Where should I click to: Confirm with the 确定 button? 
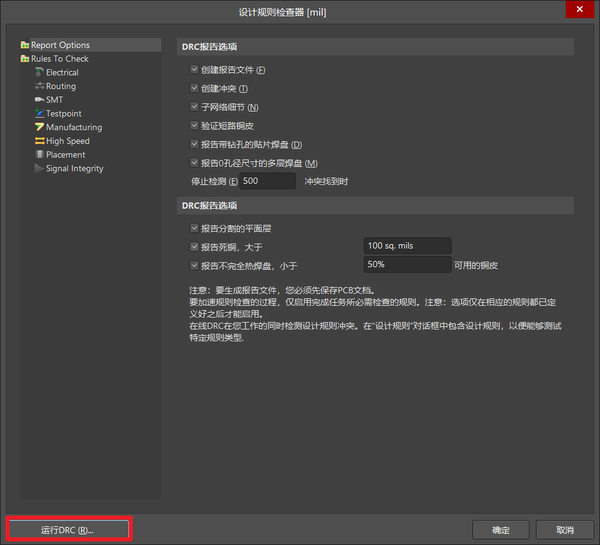pos(501,530)
